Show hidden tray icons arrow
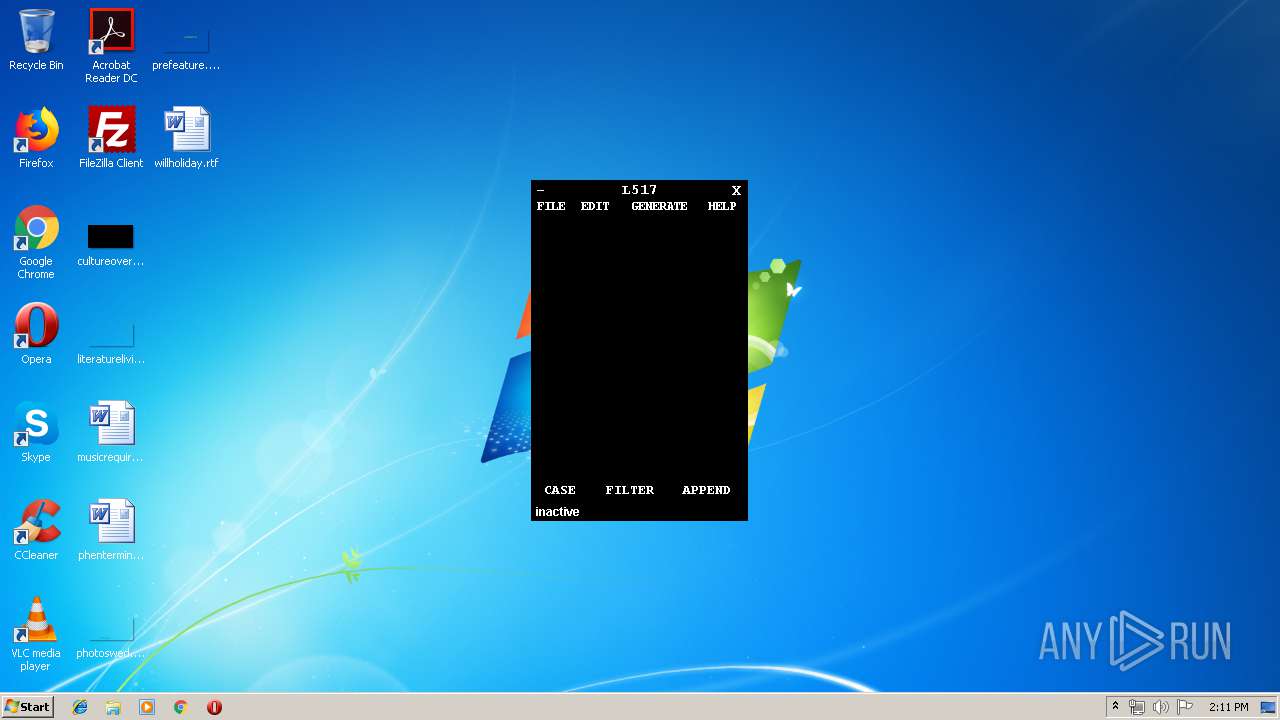The width and height of the screenshot is (1280, 720). click(1115, 706)
